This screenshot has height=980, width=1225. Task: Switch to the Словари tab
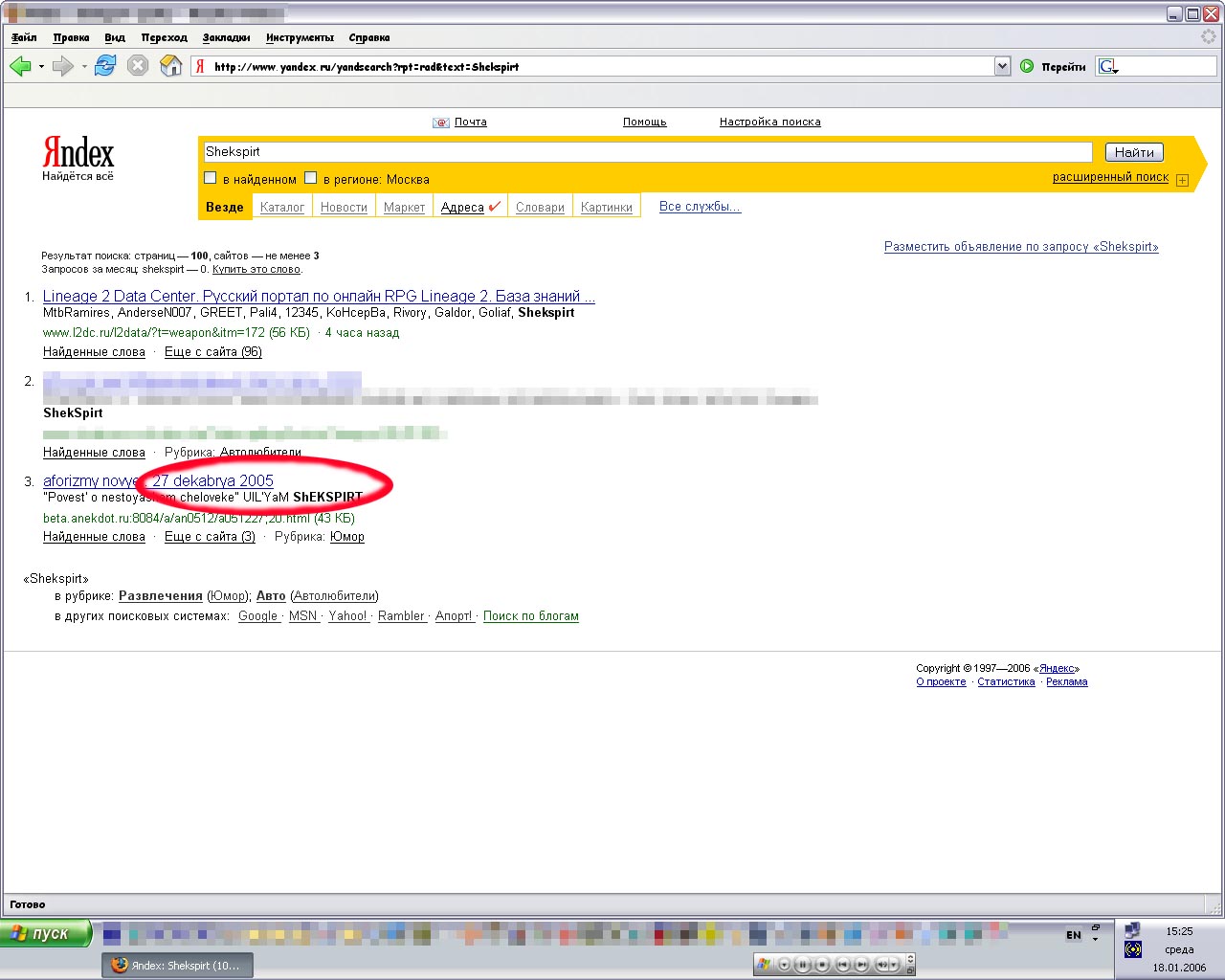540,207
